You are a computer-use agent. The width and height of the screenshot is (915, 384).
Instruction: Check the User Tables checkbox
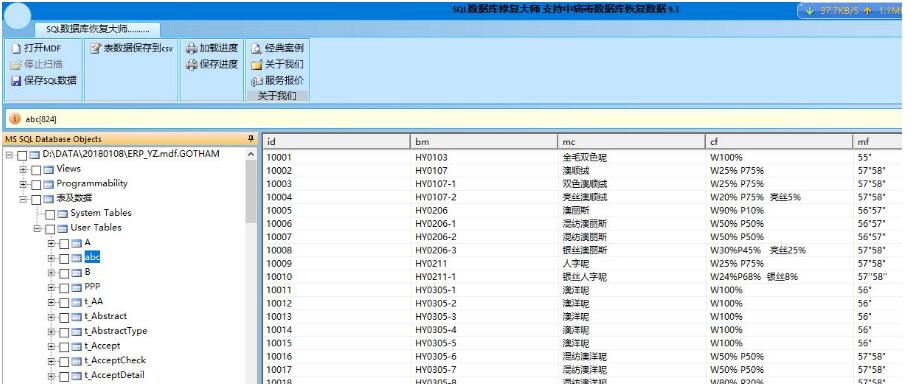click(x=50, y=229)
